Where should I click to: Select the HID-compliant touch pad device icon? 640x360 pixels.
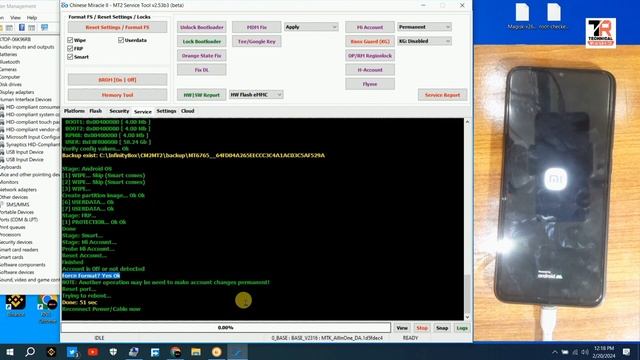pyautogui.click(x=2, y=122)
